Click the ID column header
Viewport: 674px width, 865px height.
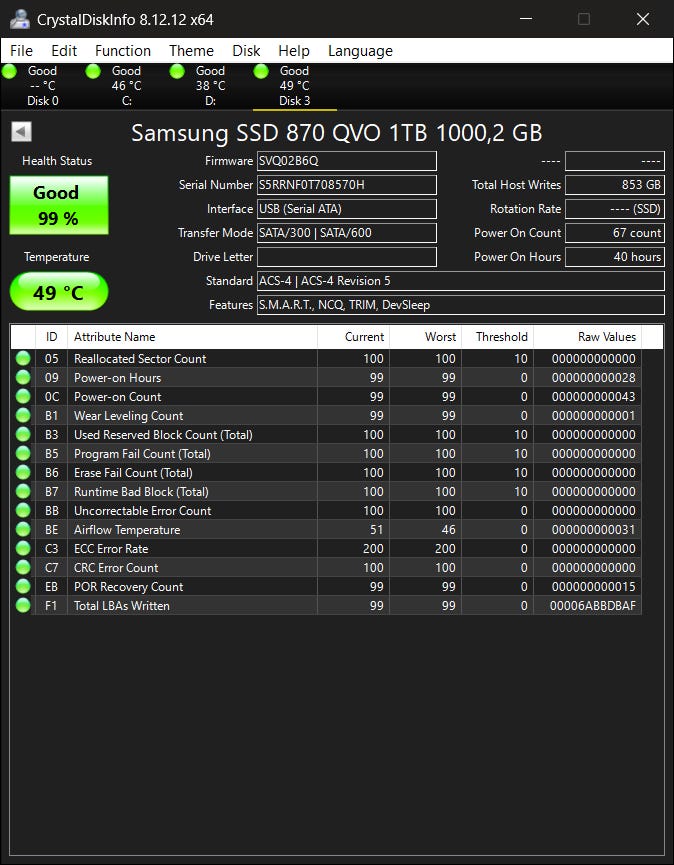pos(51,337)
